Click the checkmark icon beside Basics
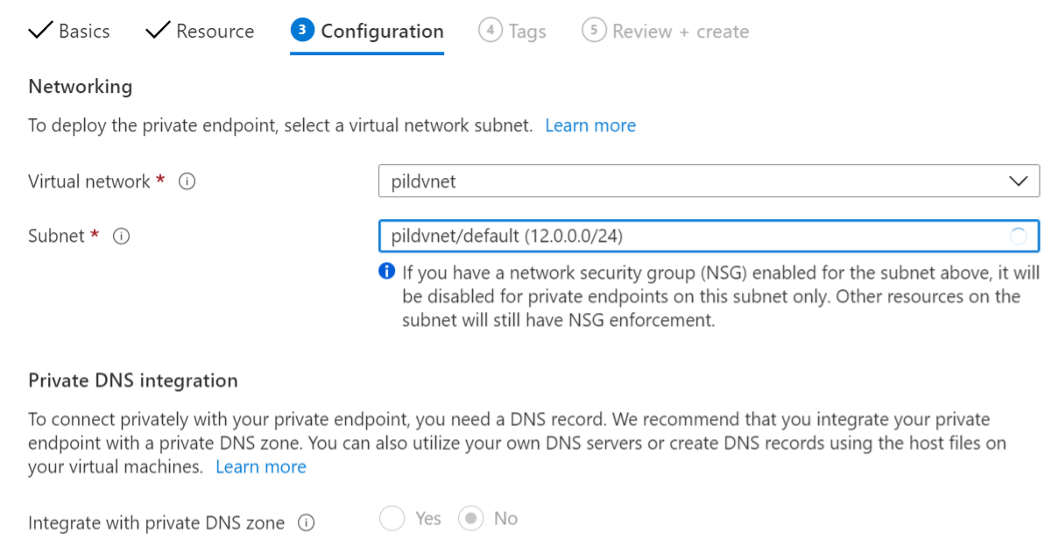This screenshot has height=549, width=1064. pos(40,31)
